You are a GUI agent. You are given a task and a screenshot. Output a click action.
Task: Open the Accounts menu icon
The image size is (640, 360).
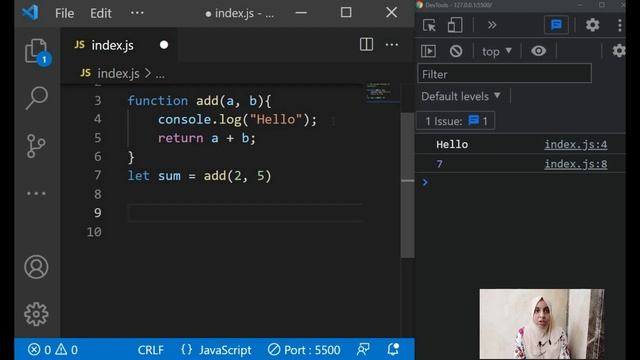pyautogui.click(x=36, y=267)
